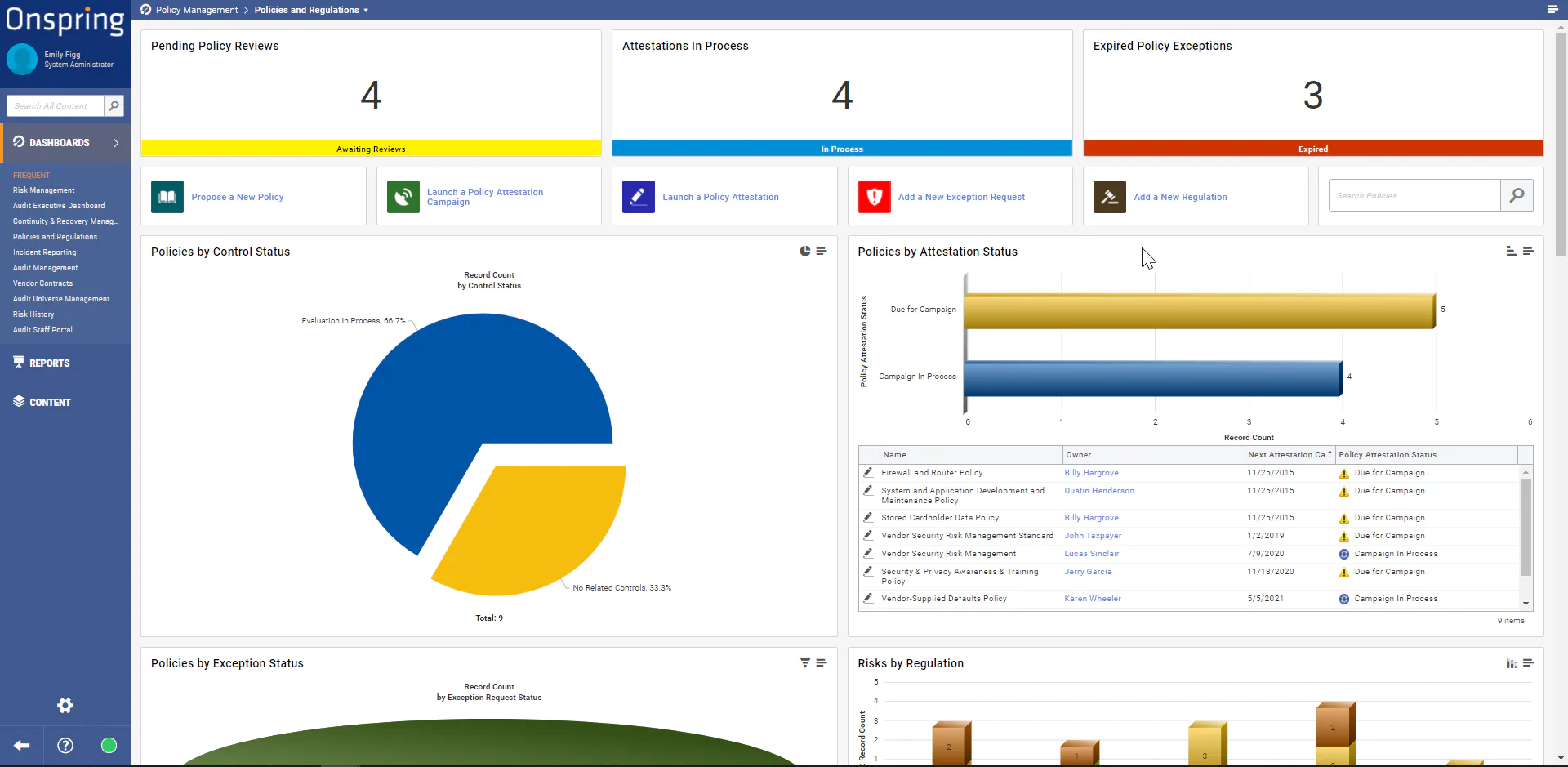The width and height of the screenshot is (1568, 767).
Task: Click the Search Policies input field
Action: click(1414, 195)
